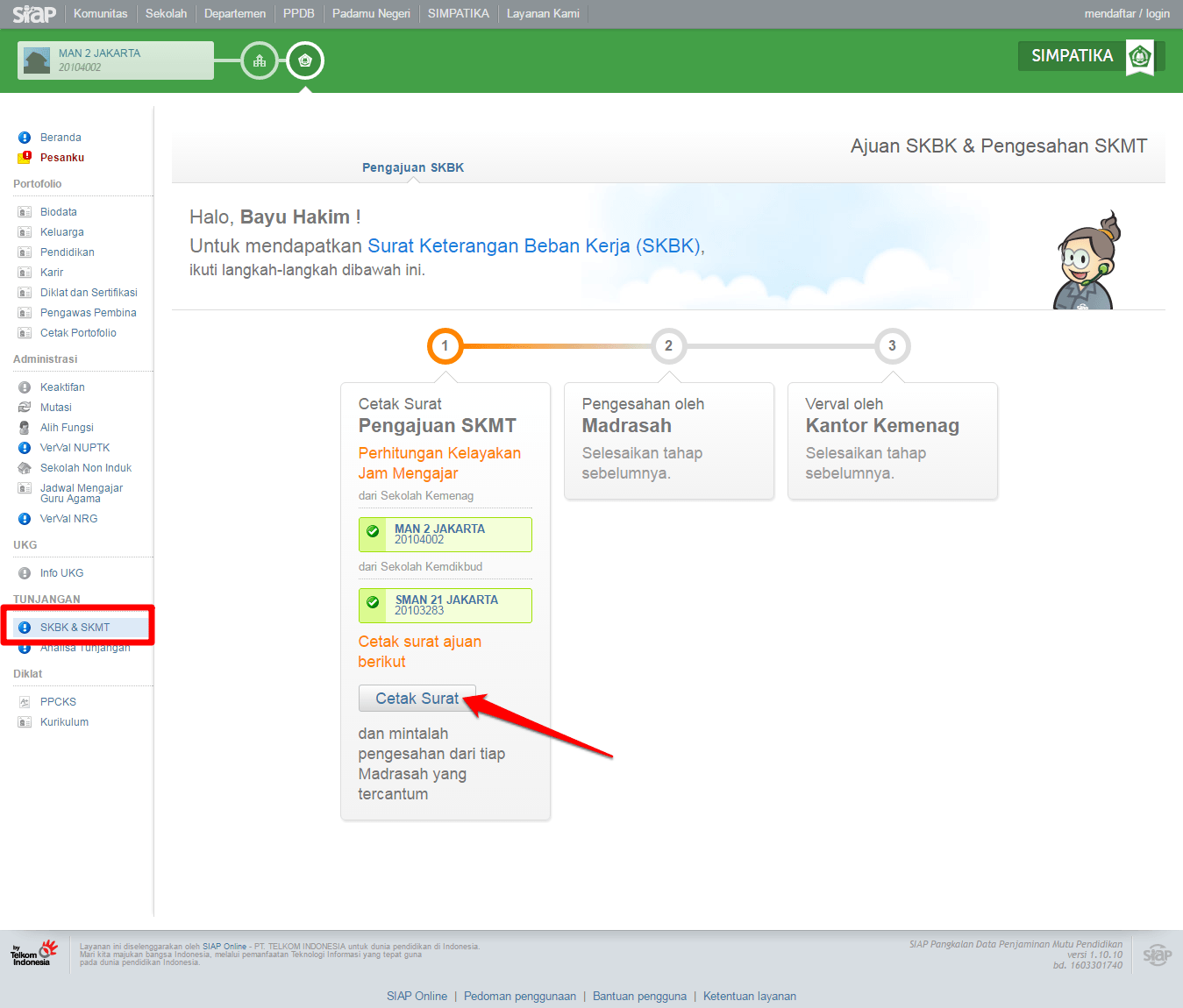Click the Pengesahan oleh Madrasah card

click(669, 441)
